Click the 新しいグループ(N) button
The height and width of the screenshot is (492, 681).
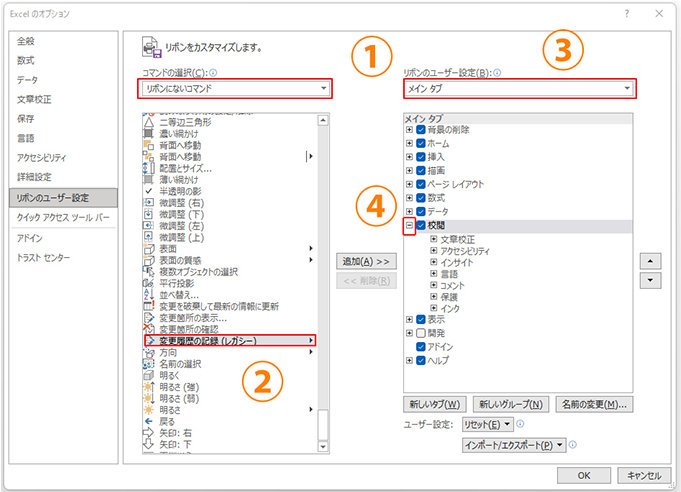(511, 404)
